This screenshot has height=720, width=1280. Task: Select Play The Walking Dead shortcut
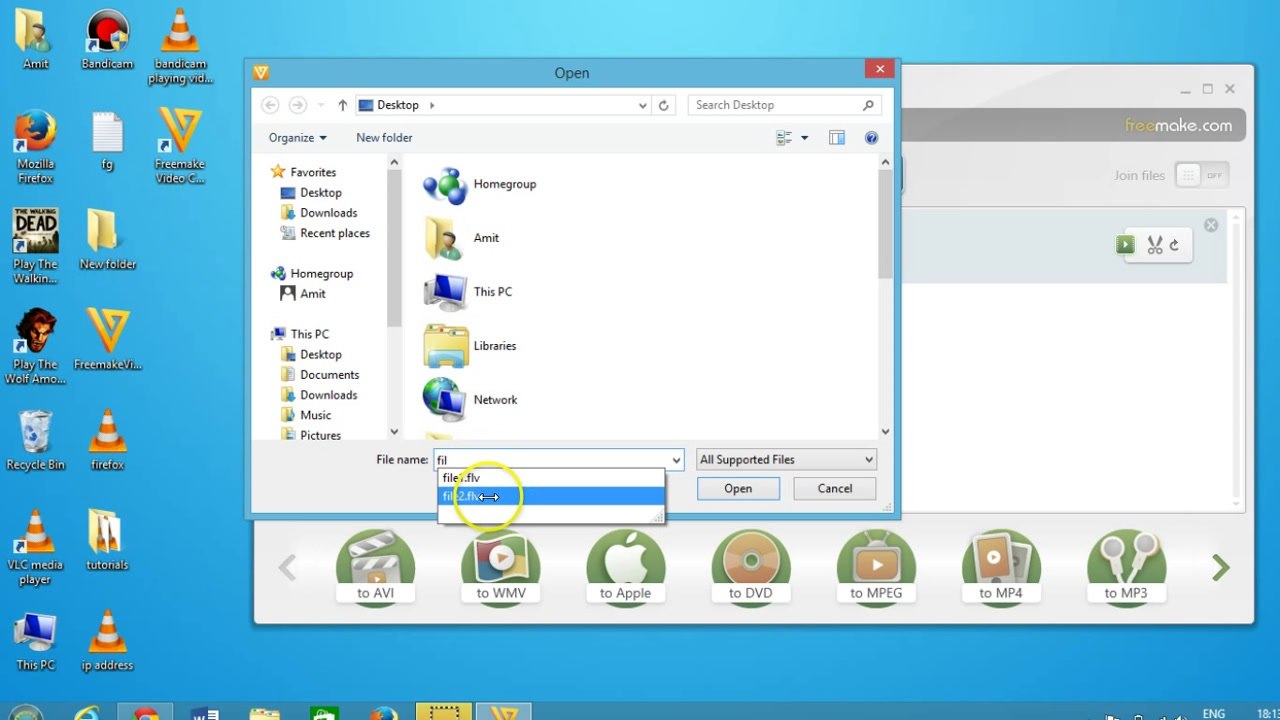click(x=36, y=246)
